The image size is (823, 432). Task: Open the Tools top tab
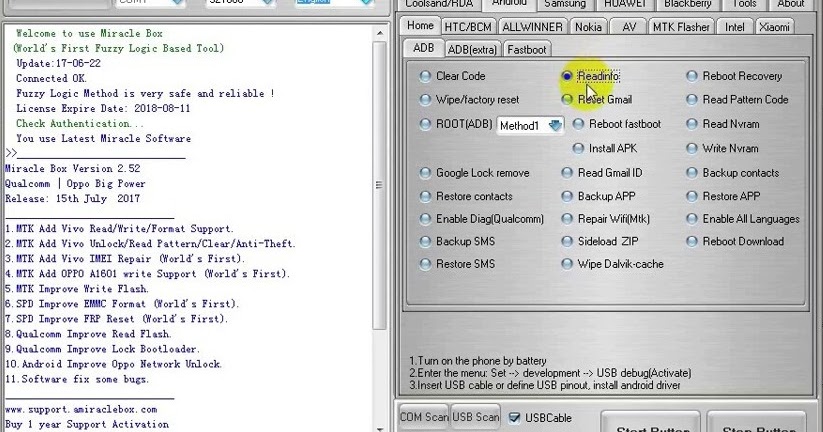click(x=744, y=4)
